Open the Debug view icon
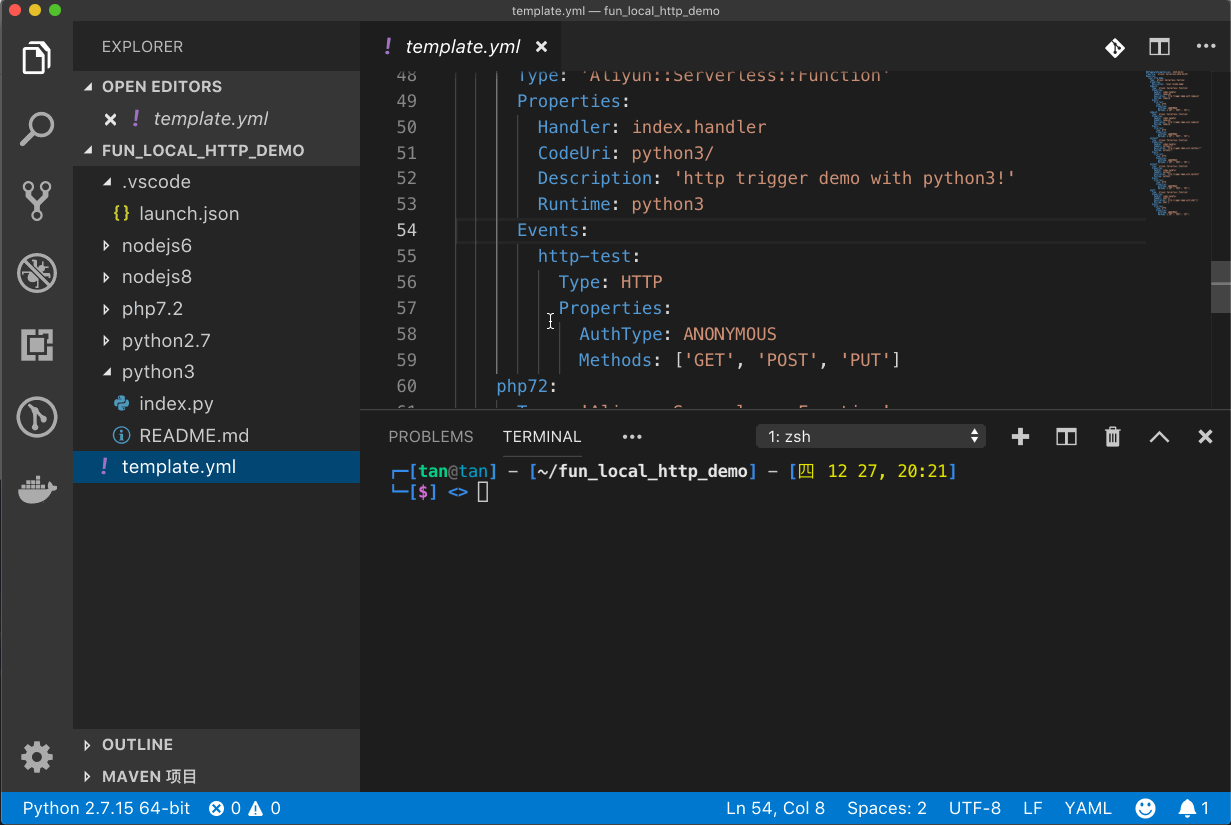The image size is (1231, 825). pos(37,272)
